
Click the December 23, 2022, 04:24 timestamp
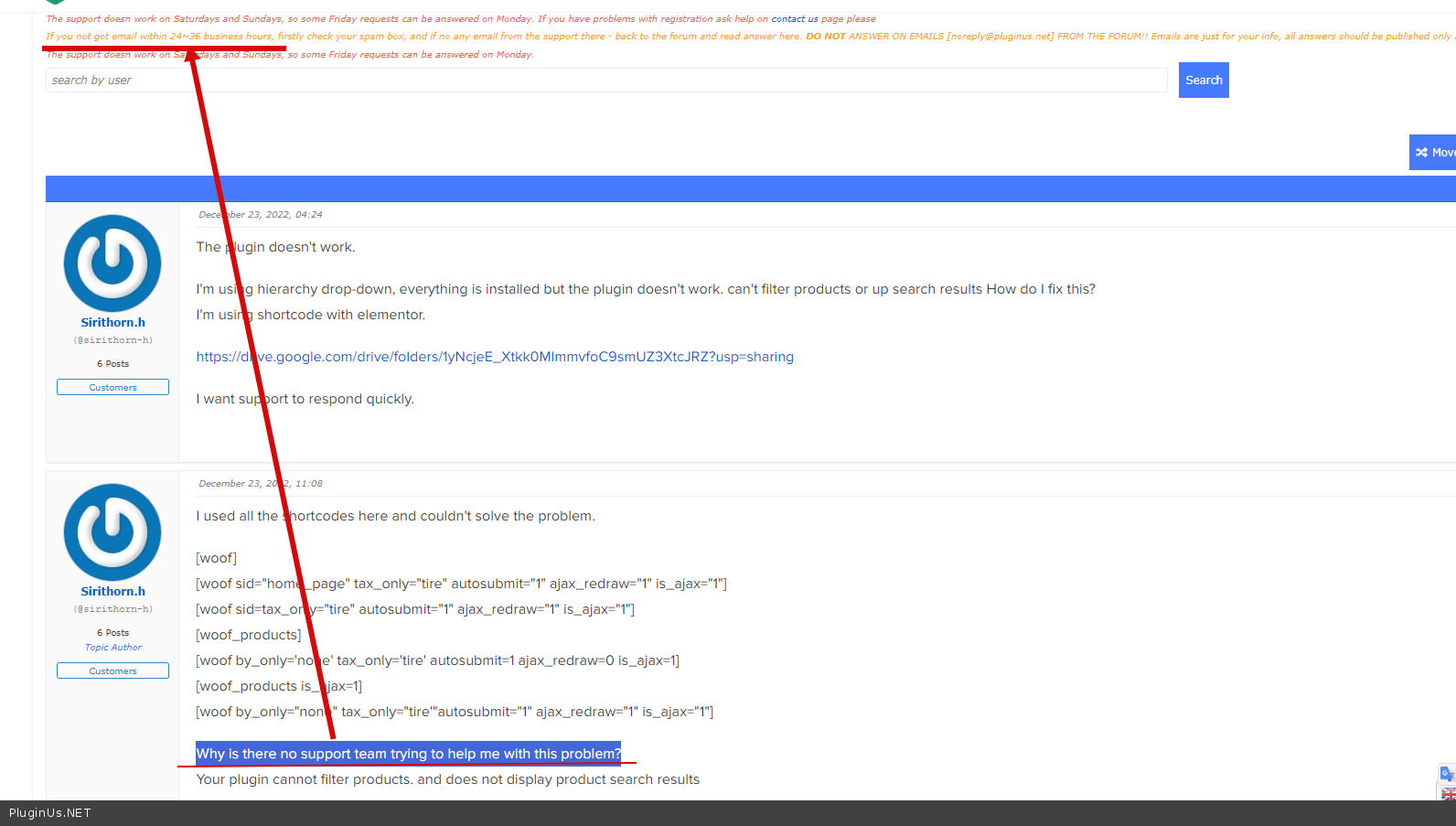point(261,215)
